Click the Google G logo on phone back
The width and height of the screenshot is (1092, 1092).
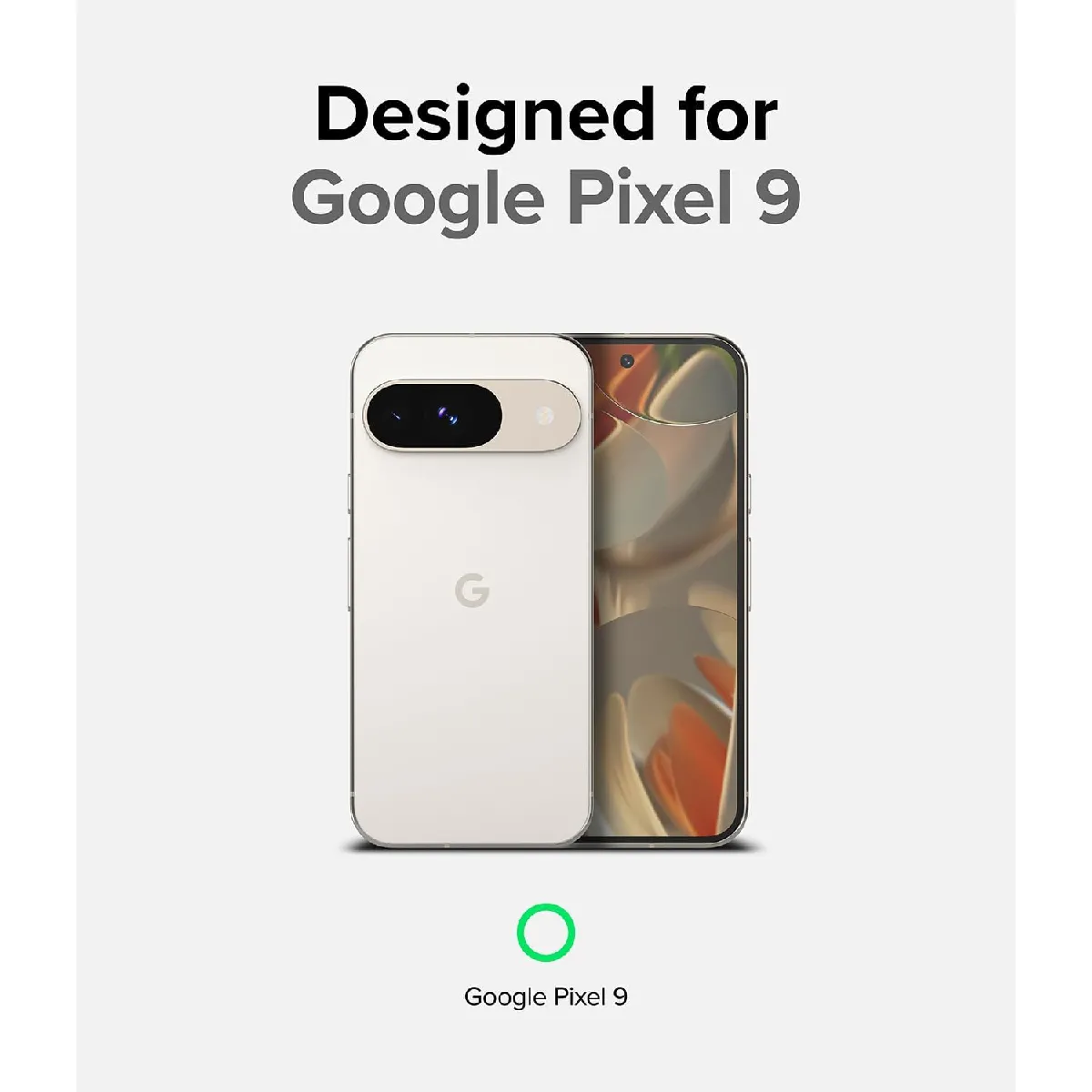point(472,592)
